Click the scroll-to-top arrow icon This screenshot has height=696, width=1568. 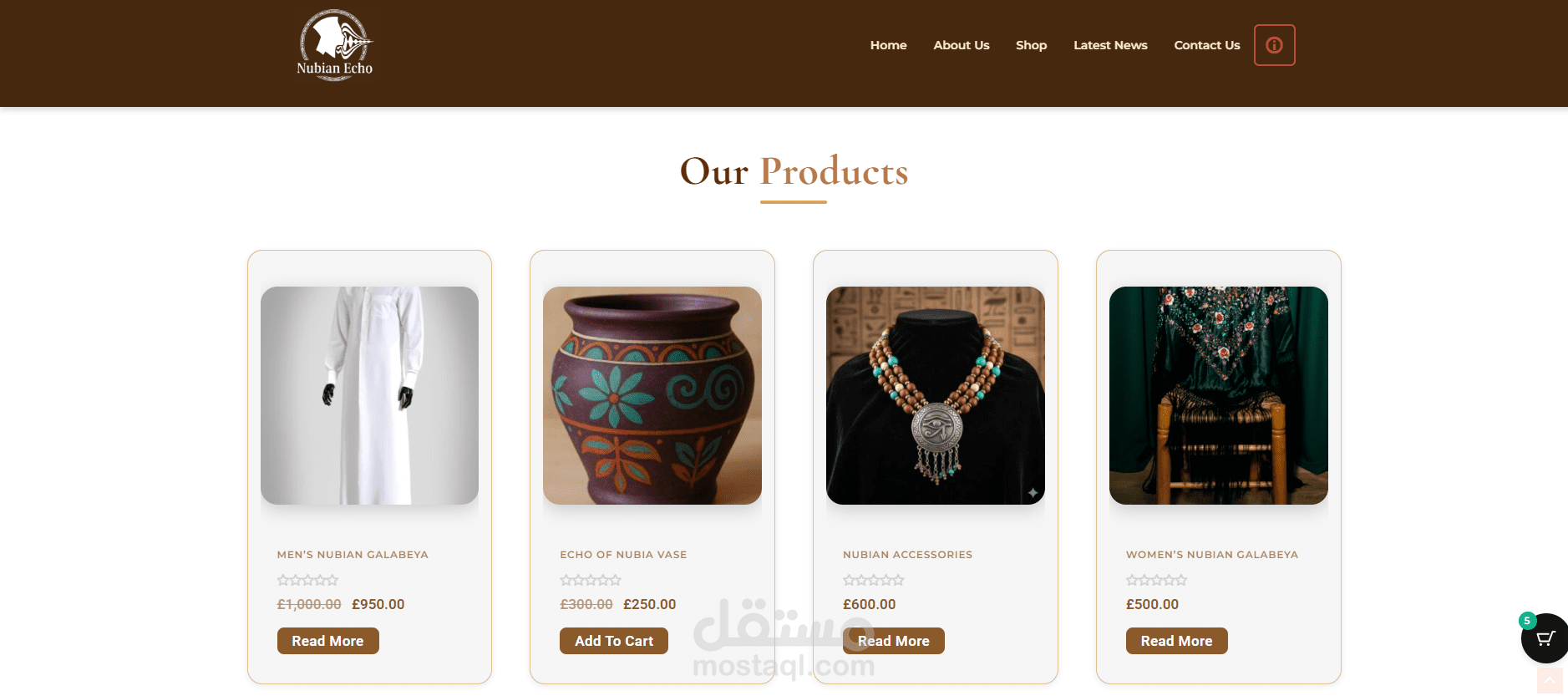[x=1550, y=681]
